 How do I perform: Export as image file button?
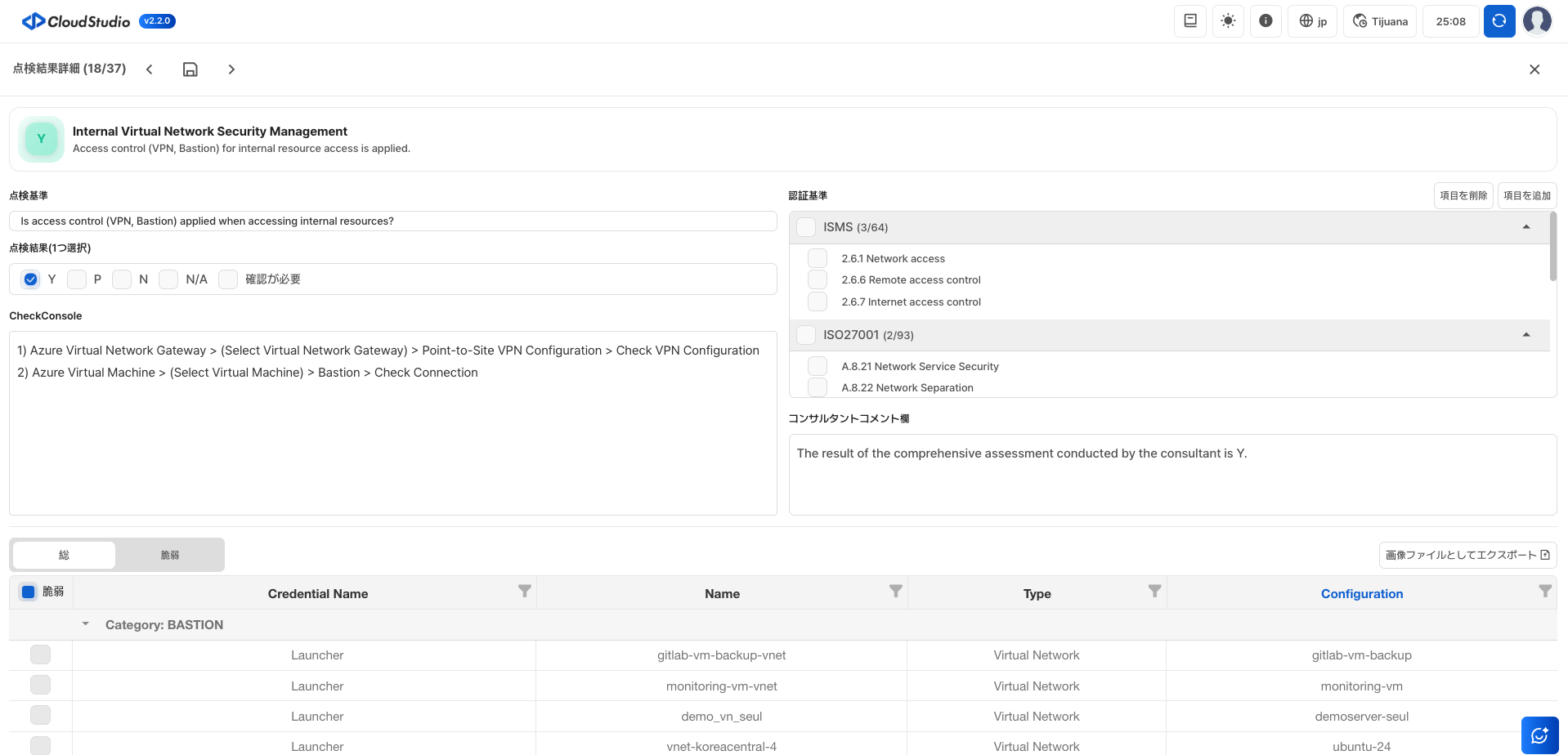pyautogui.click(x=1467, y=555)
